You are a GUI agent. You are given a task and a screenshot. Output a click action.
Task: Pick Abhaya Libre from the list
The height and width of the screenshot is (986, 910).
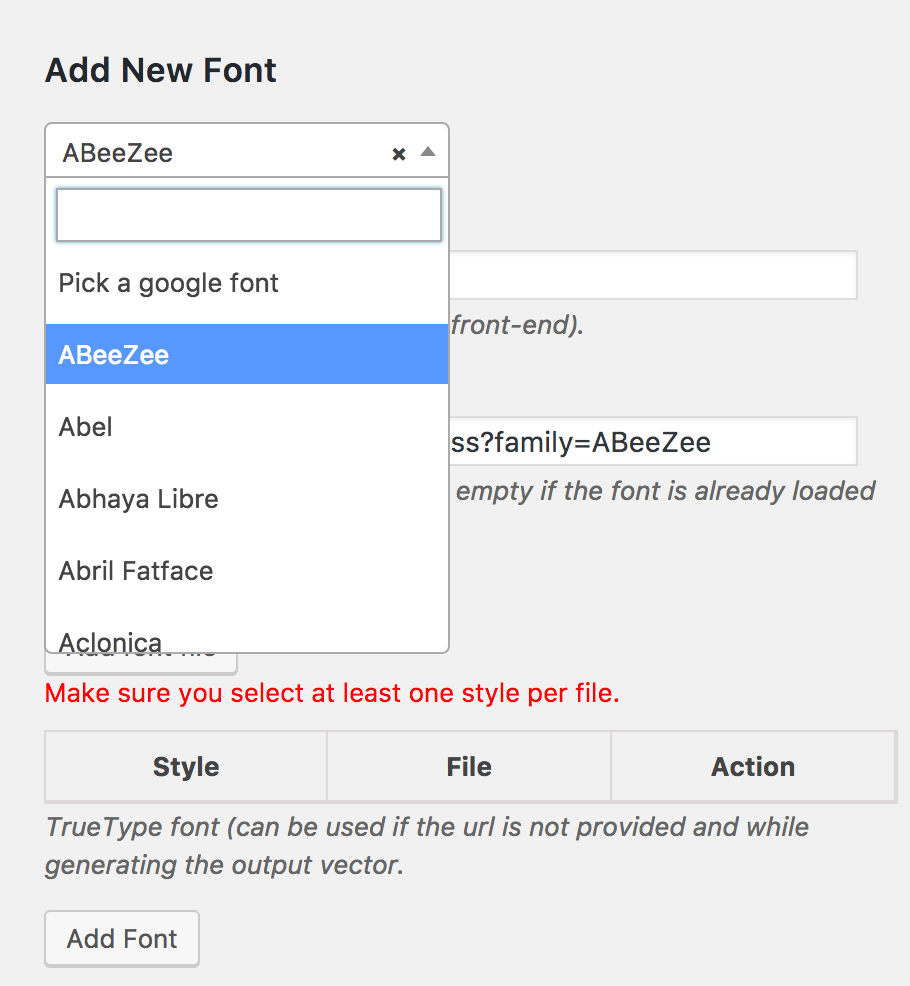click(x=247, y=499)
